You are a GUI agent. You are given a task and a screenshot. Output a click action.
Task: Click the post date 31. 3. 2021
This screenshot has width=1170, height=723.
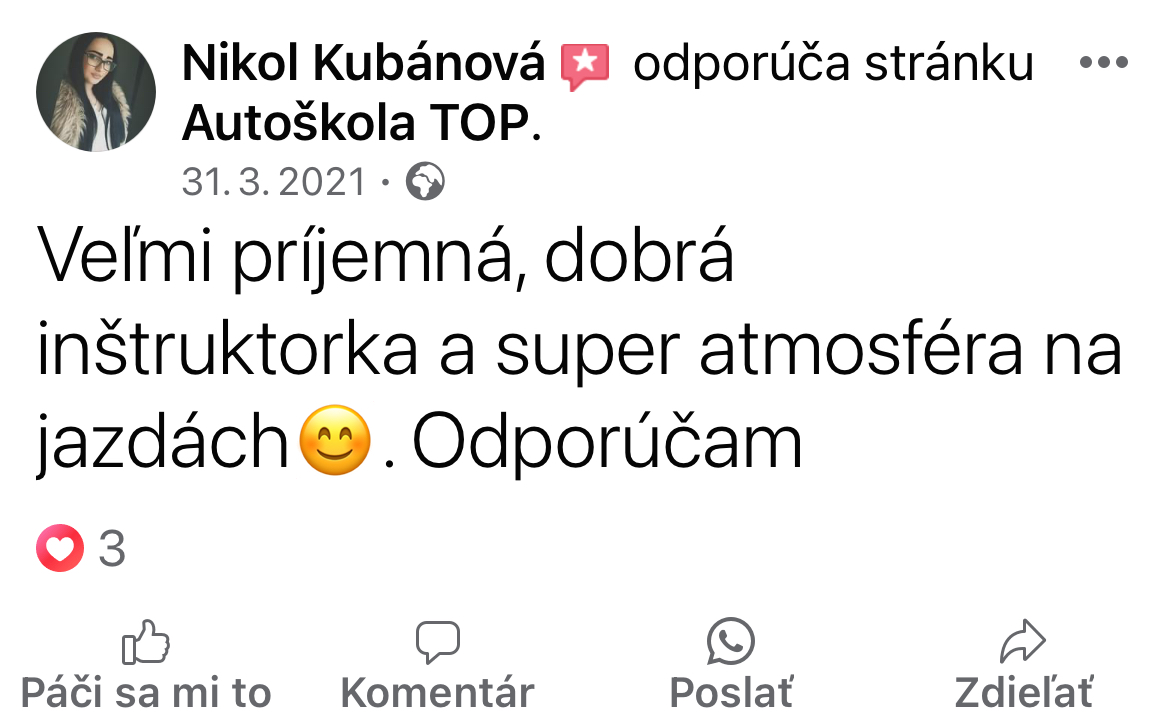pyautogui.click(x=274, y=182)
